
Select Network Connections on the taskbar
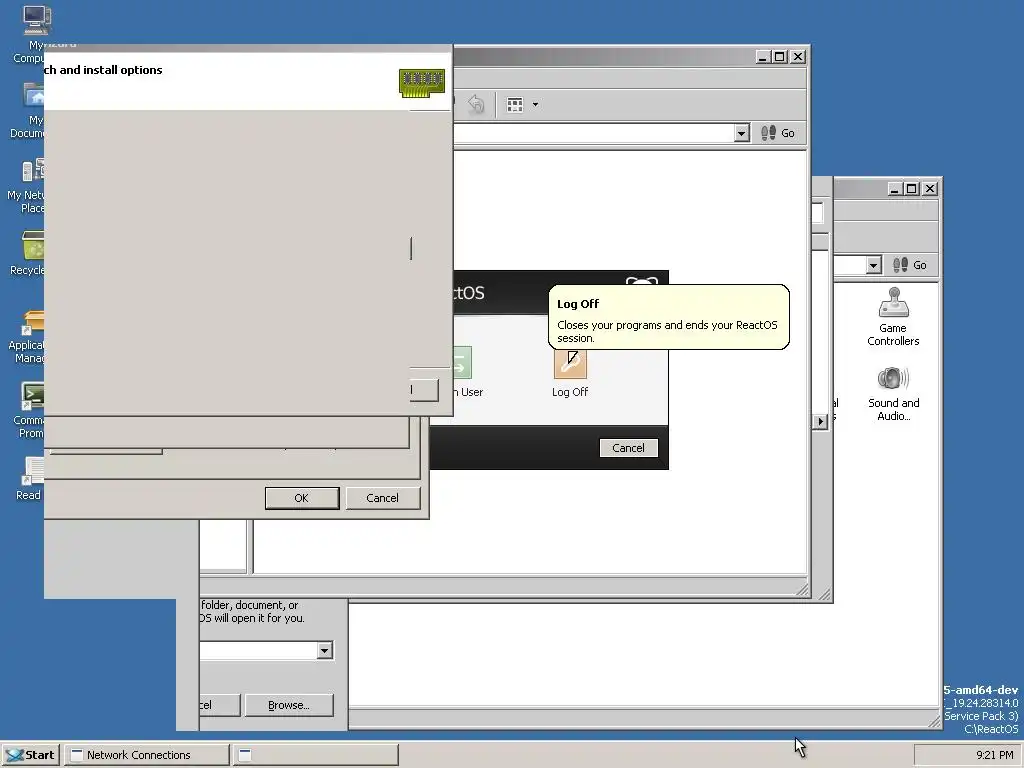point(147,755)
